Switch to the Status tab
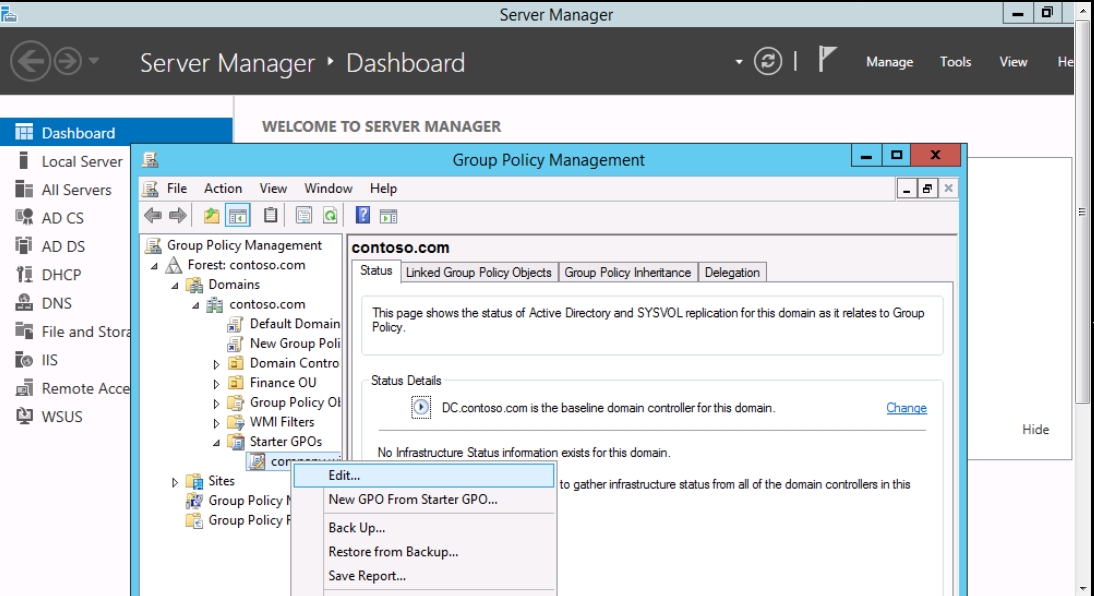1094x596 pixels. click(376, 271)
